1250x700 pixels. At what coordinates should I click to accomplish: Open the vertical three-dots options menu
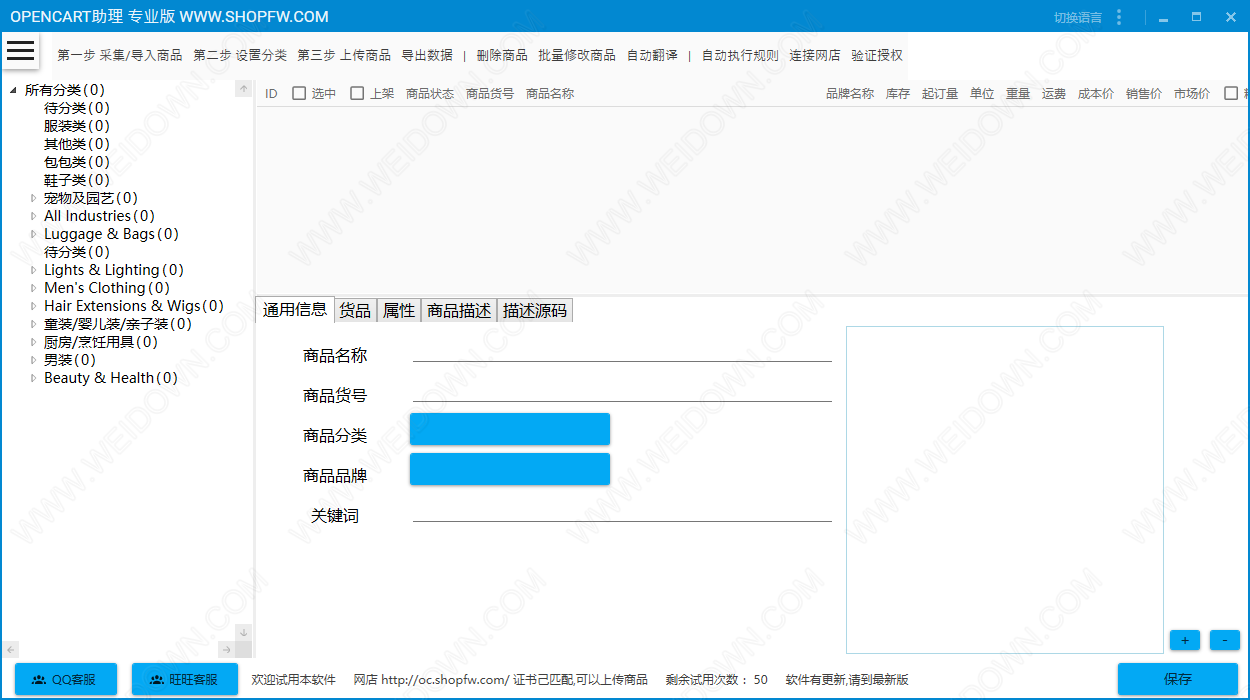pos(1119,17)
